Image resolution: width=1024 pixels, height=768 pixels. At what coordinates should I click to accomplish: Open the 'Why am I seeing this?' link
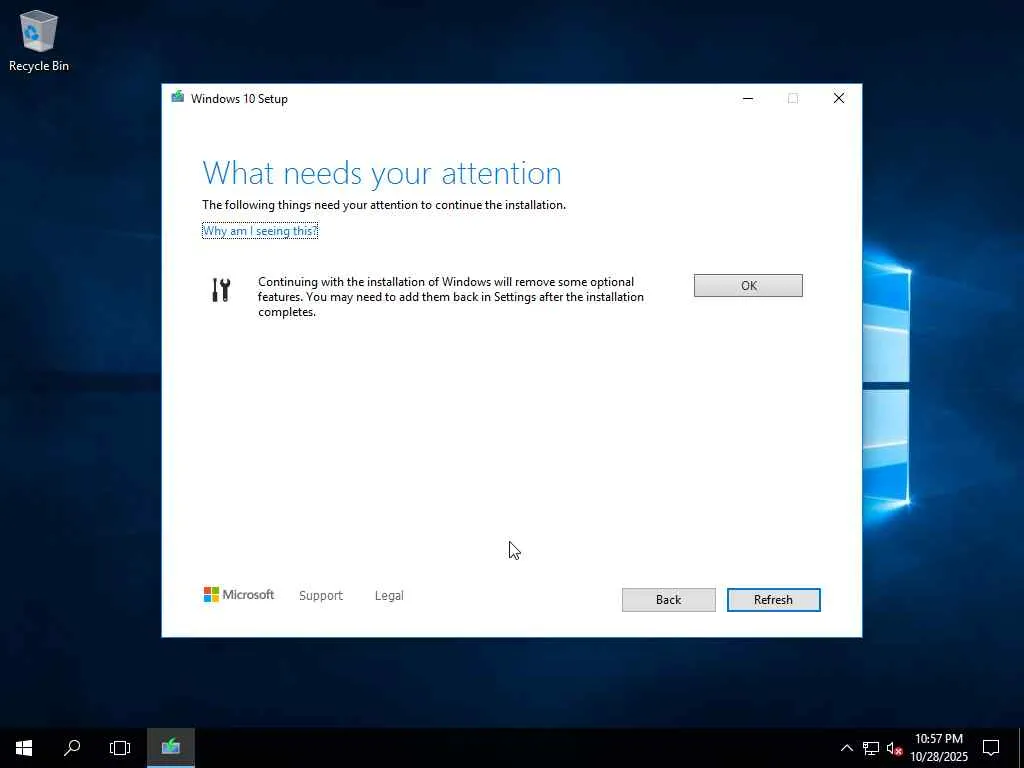tap(260, 231)
